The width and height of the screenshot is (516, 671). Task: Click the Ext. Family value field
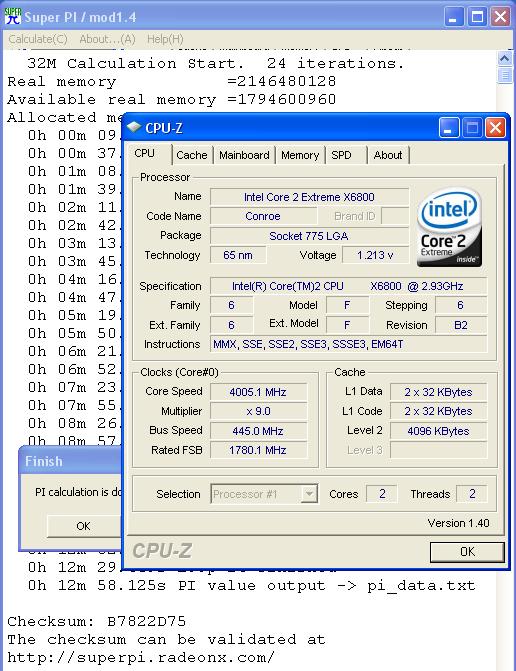click(x=231, y=325)
